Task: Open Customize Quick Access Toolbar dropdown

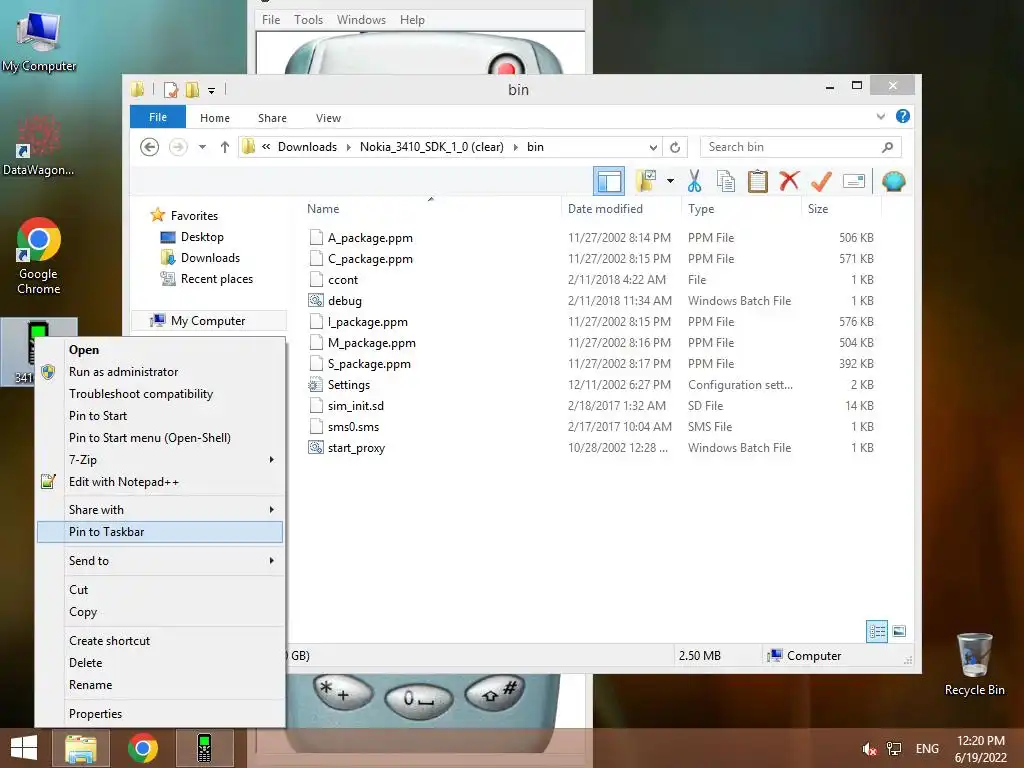Action: click(211, 90)
